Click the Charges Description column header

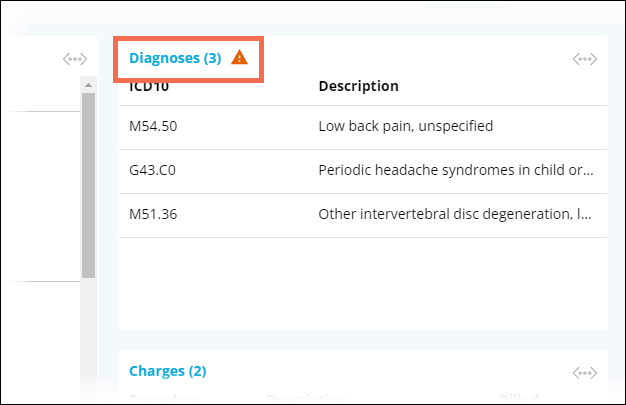304,398
